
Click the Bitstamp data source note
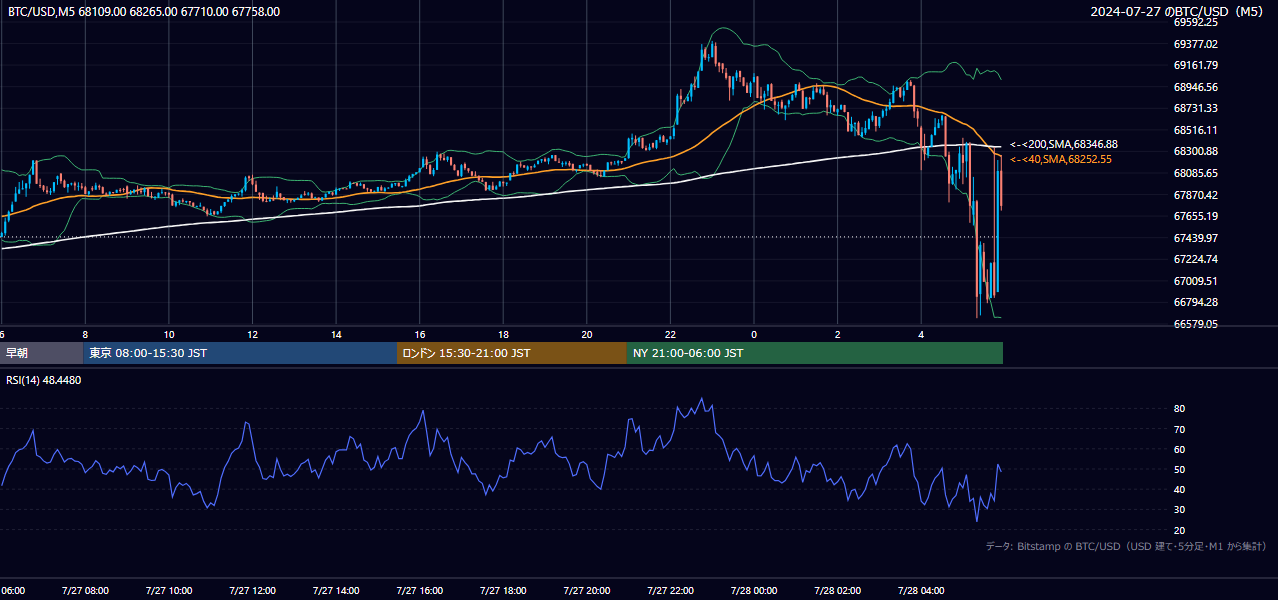pos(1126,546)
